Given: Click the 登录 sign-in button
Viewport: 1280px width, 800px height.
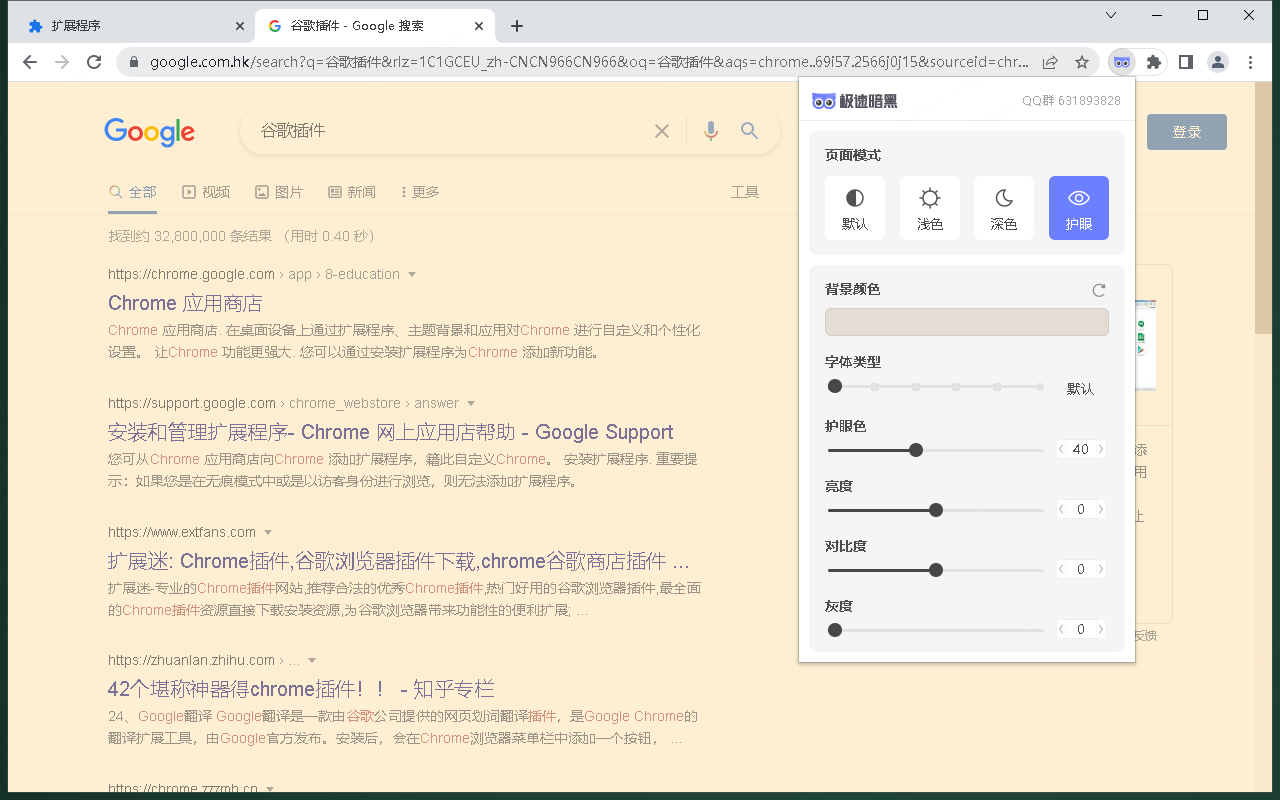Looking at the screenshot, I should click(x=1187, y=132).
